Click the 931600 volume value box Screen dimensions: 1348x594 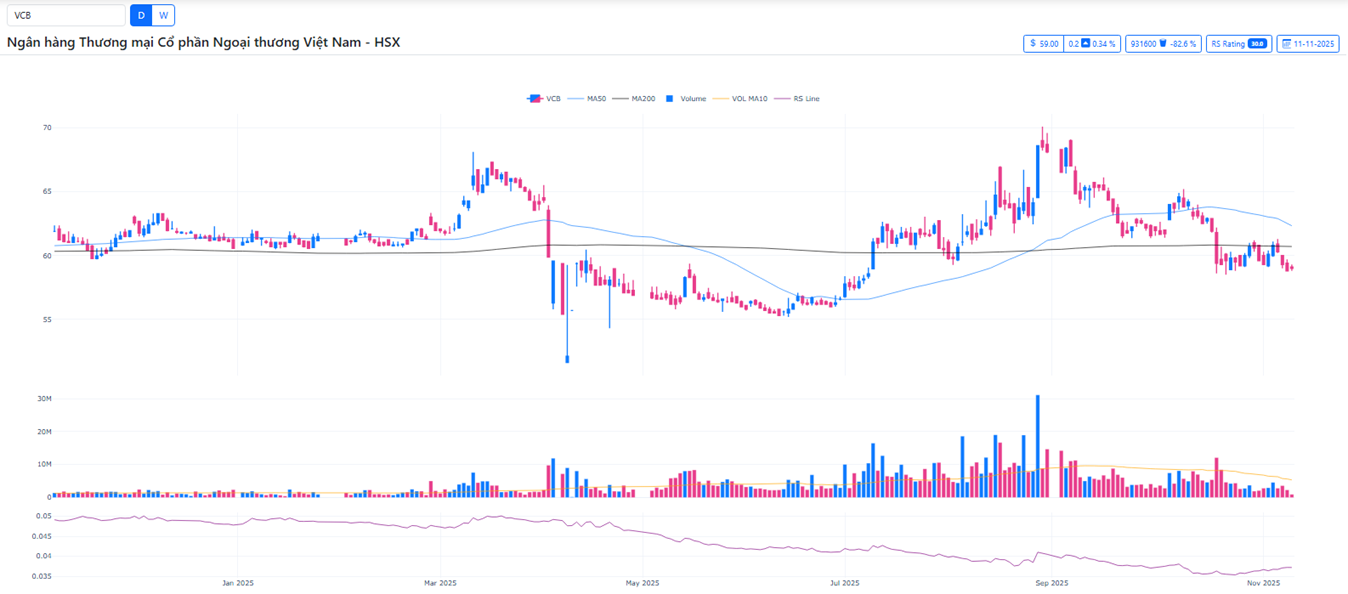click(1142, 44)
